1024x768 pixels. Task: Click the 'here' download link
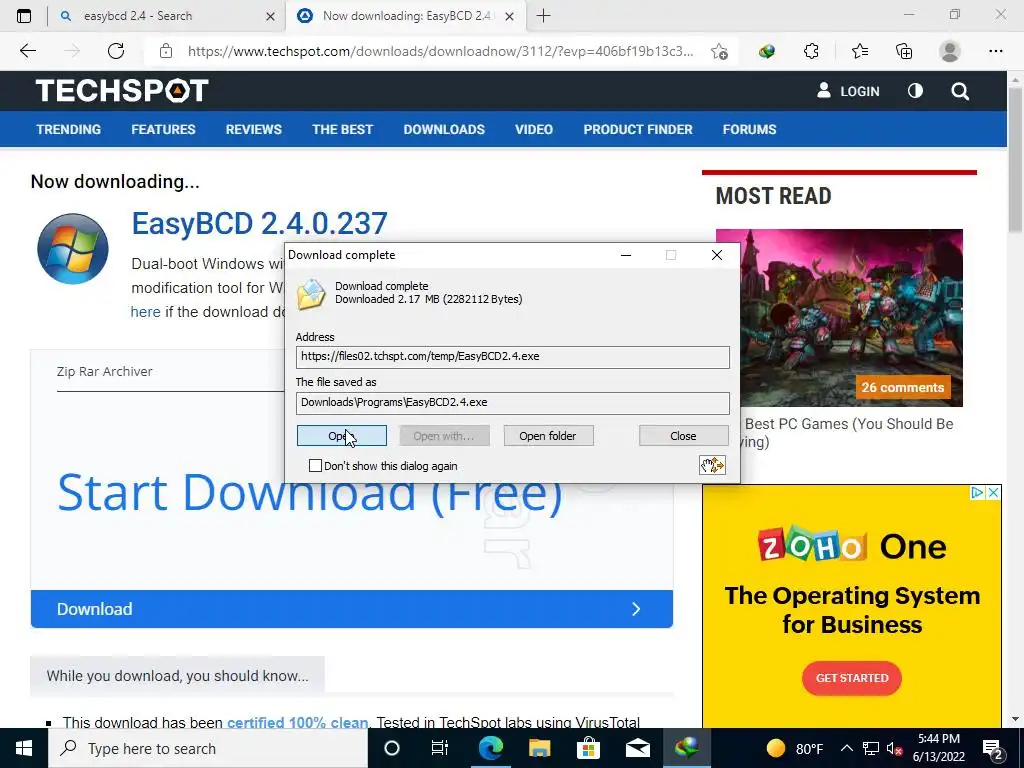(x=146, y=312)
